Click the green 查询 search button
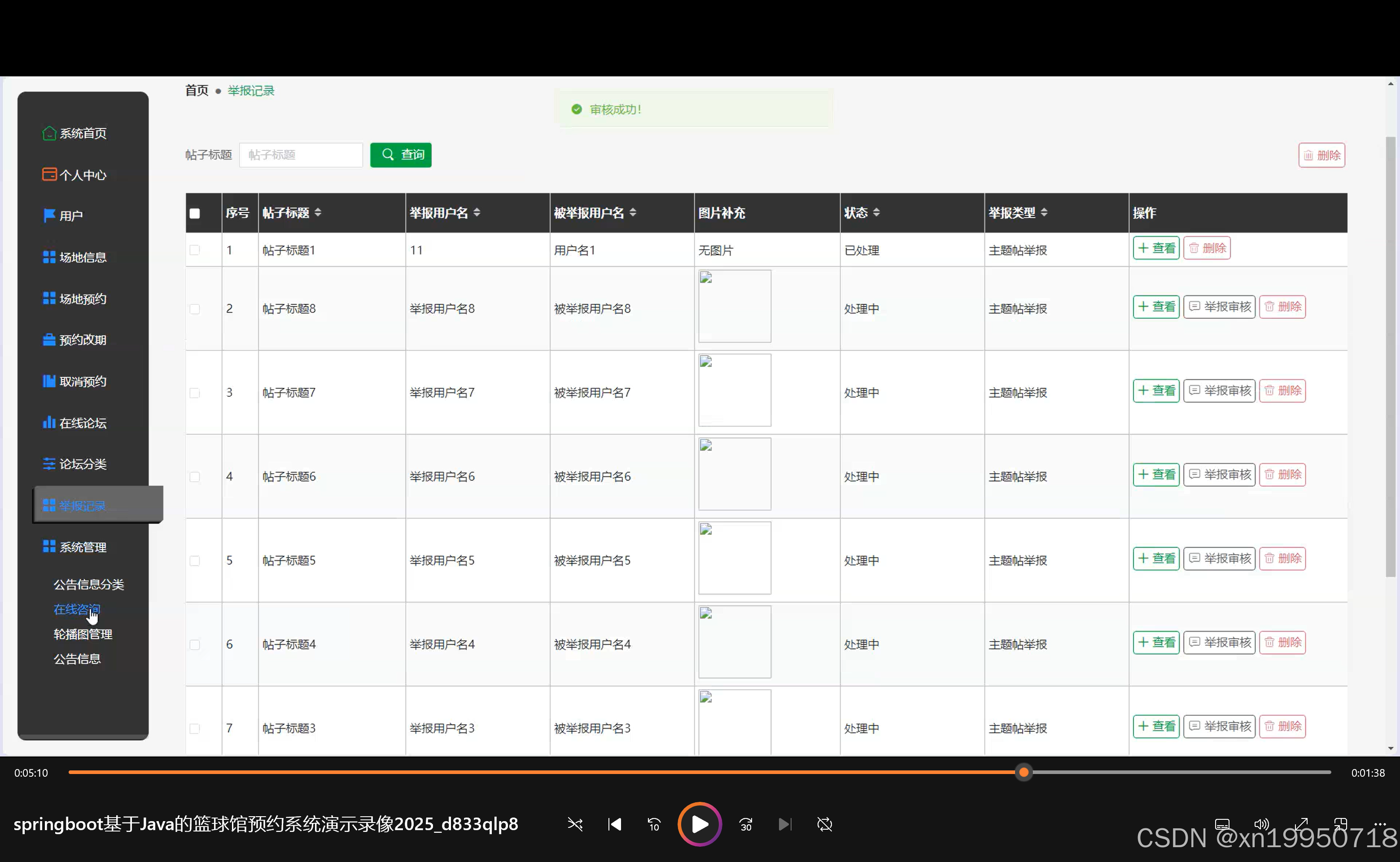 (x=401, y=154)
